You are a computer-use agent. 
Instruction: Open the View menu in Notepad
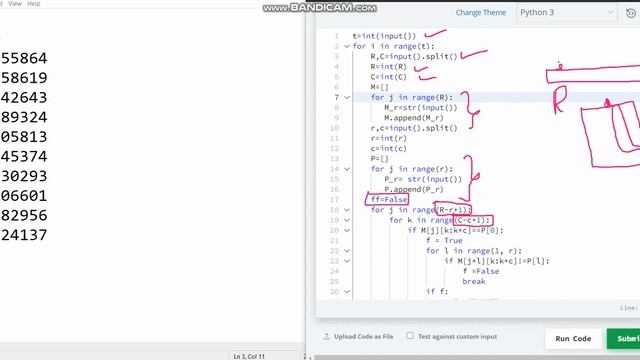point(15,4)
